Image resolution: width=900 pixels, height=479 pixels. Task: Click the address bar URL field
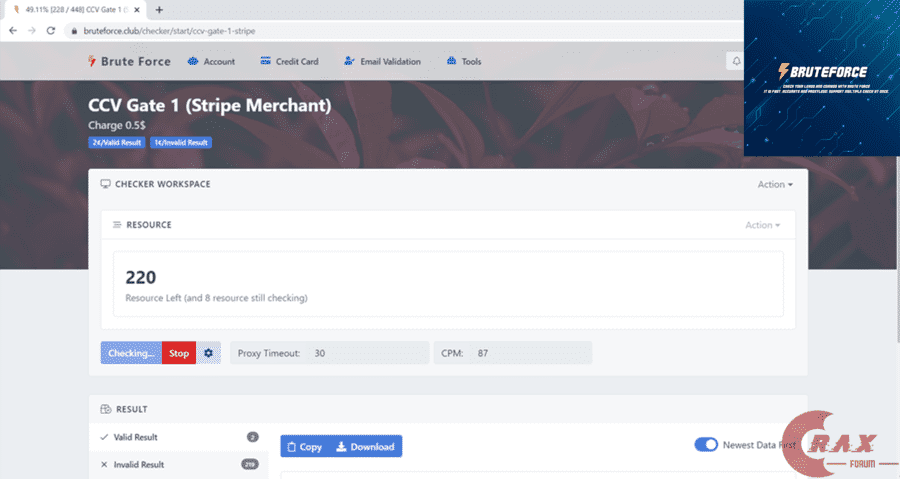[x=402, y=31]
